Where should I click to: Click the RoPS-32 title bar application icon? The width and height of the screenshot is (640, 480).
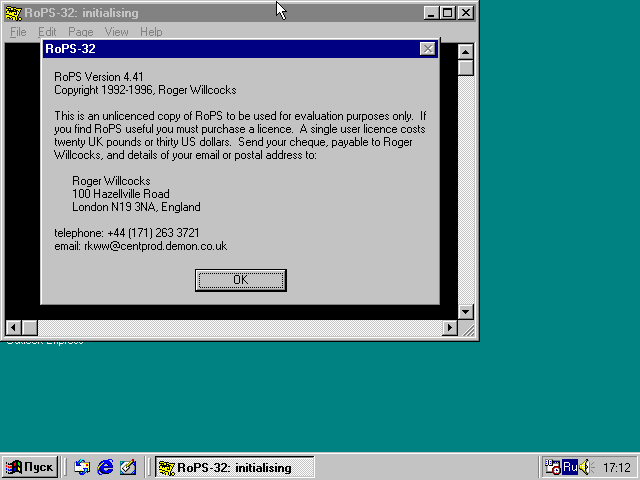point(14,13)
